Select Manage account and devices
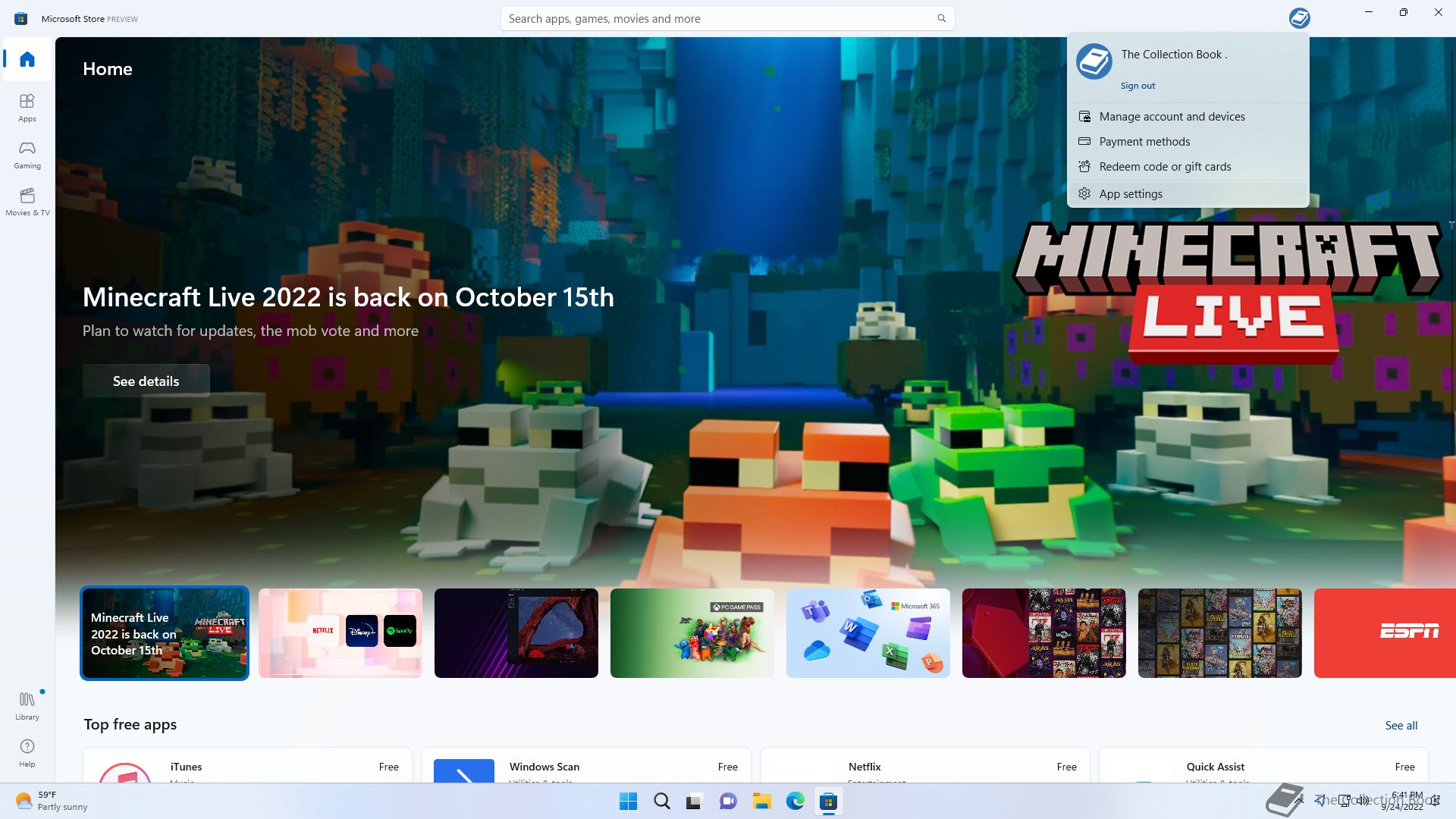This screenshot has height=819, width=1456. 1188,117
